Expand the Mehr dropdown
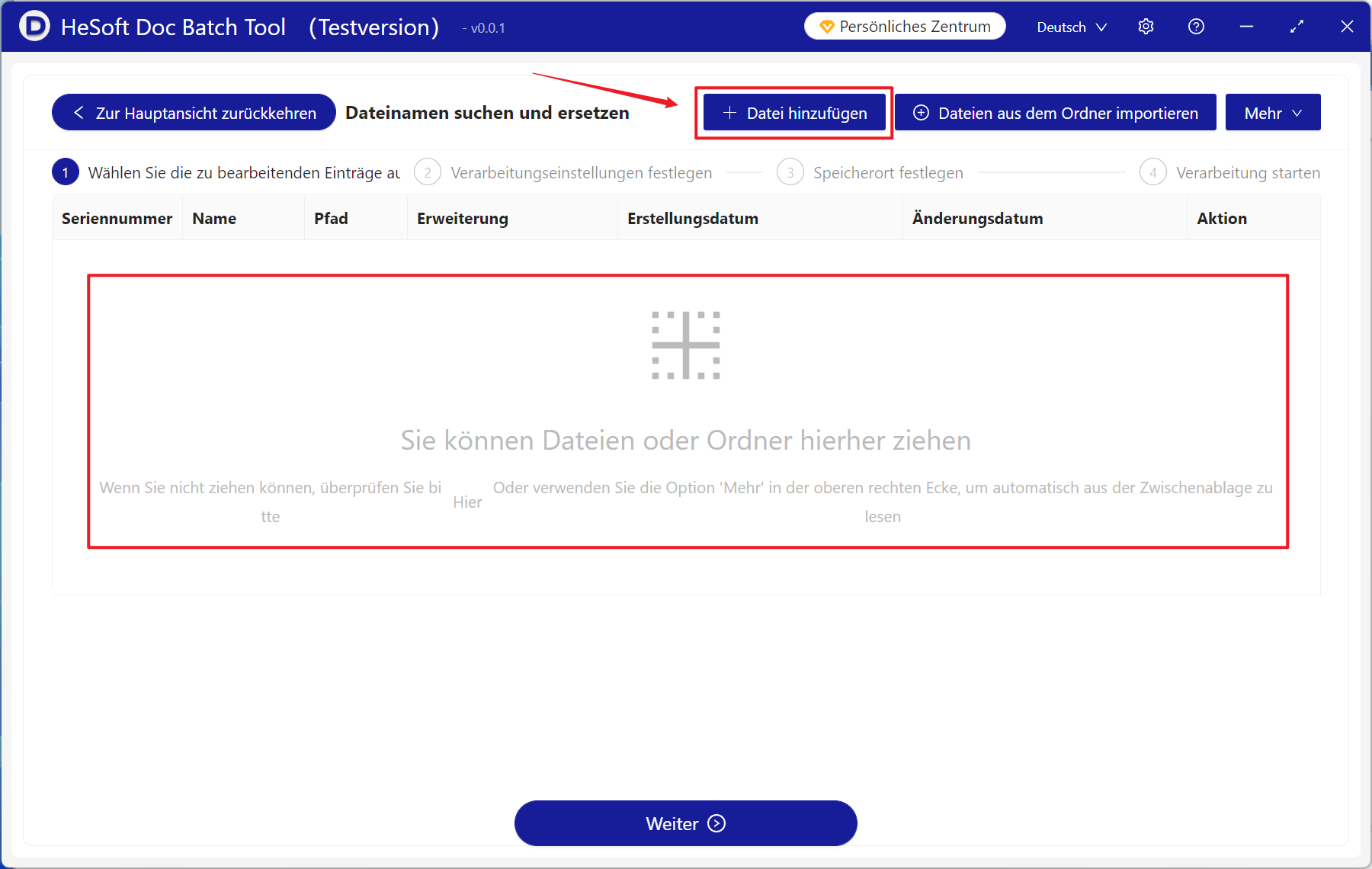The height and width of the screenshot is (869, 1372). point(1273,113)
